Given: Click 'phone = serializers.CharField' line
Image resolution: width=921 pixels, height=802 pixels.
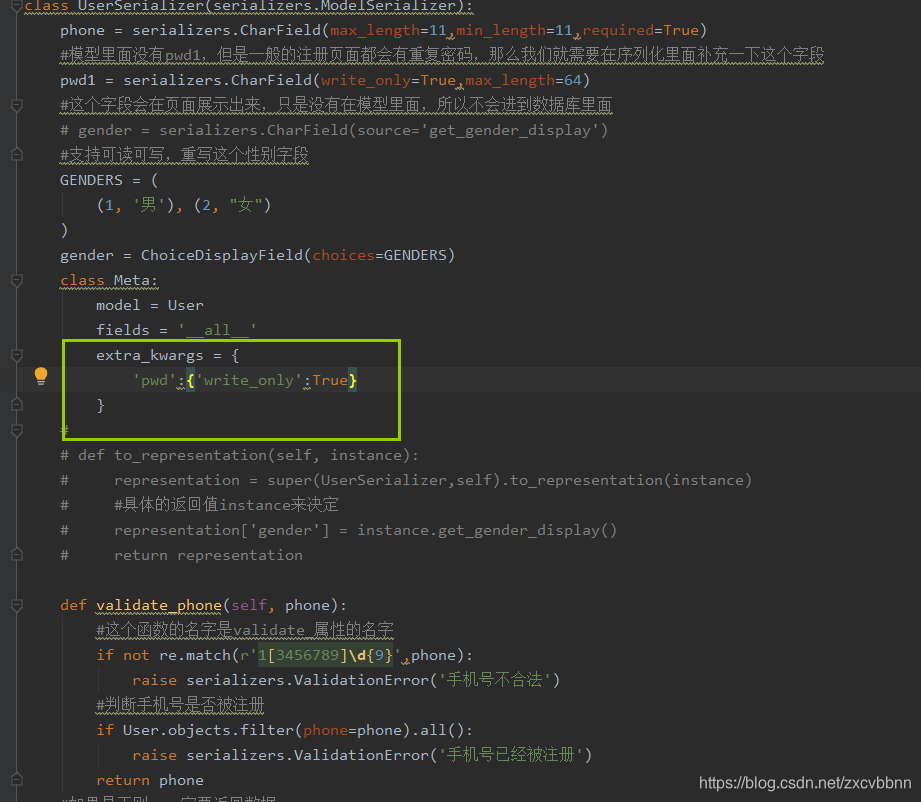Looking at the screenshot, I should pyautogui.click(x=383, y=31).
